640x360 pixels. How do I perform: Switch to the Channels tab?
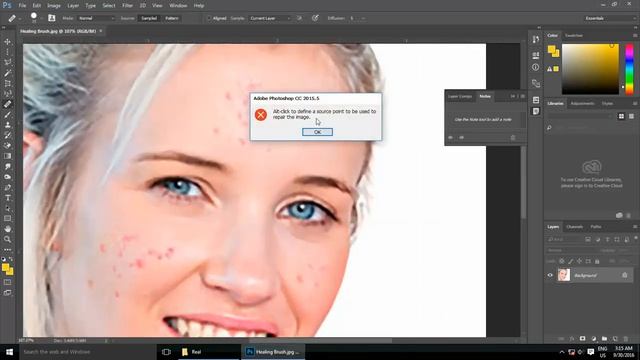575,227
